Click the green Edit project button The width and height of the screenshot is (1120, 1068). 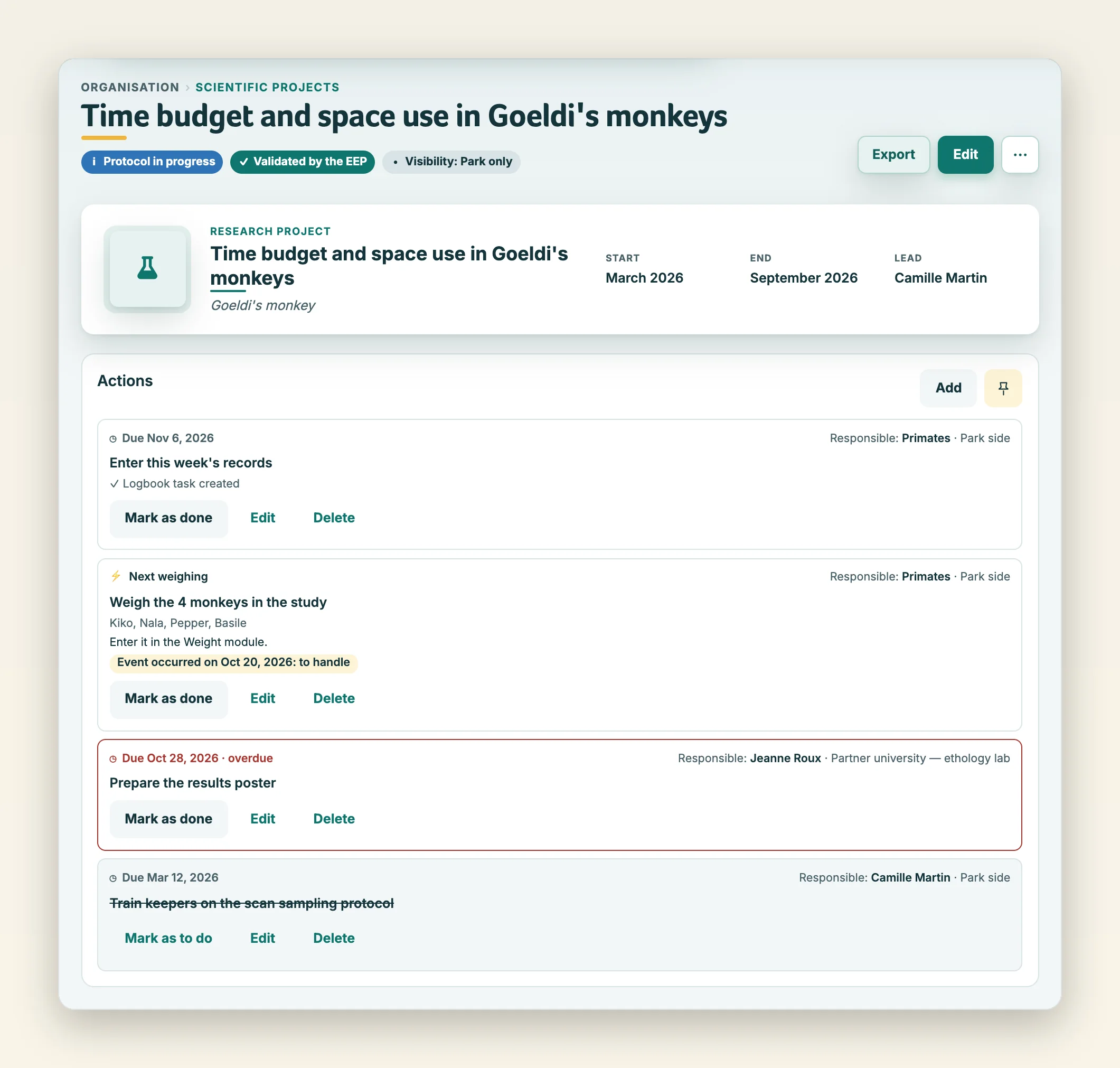point(965,154)
